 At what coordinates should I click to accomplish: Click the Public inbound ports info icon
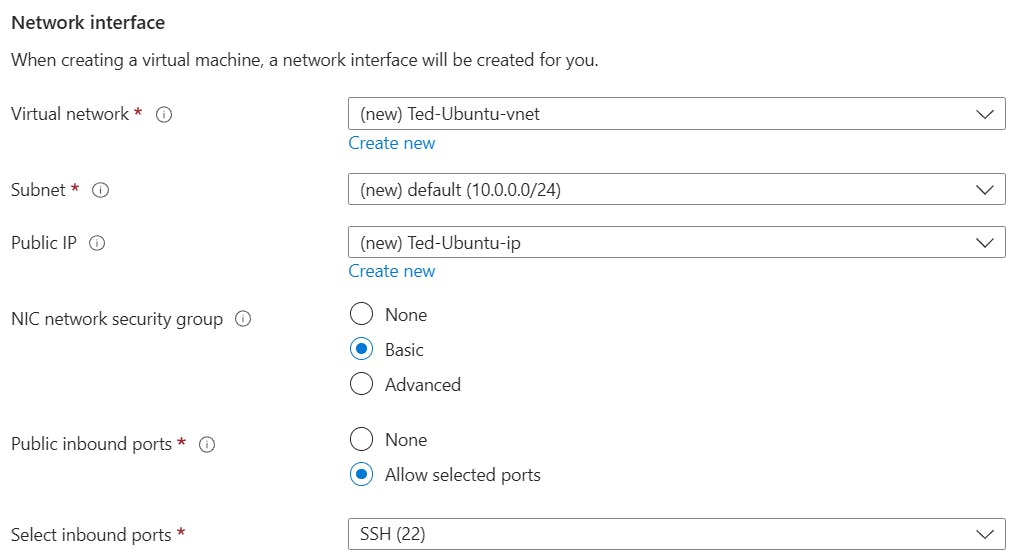[x=207, y=445]
